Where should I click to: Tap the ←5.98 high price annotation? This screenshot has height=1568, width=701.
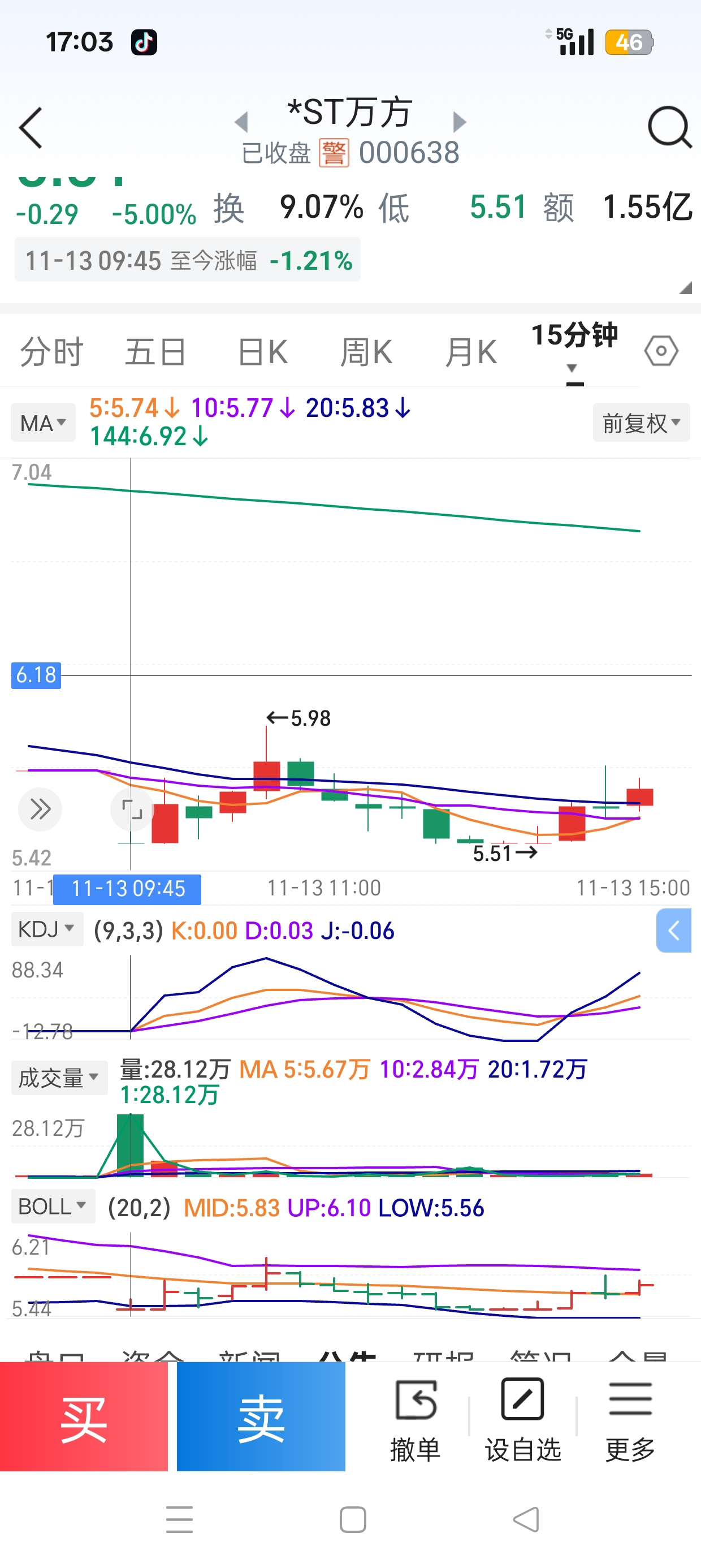tap(298, 718)
